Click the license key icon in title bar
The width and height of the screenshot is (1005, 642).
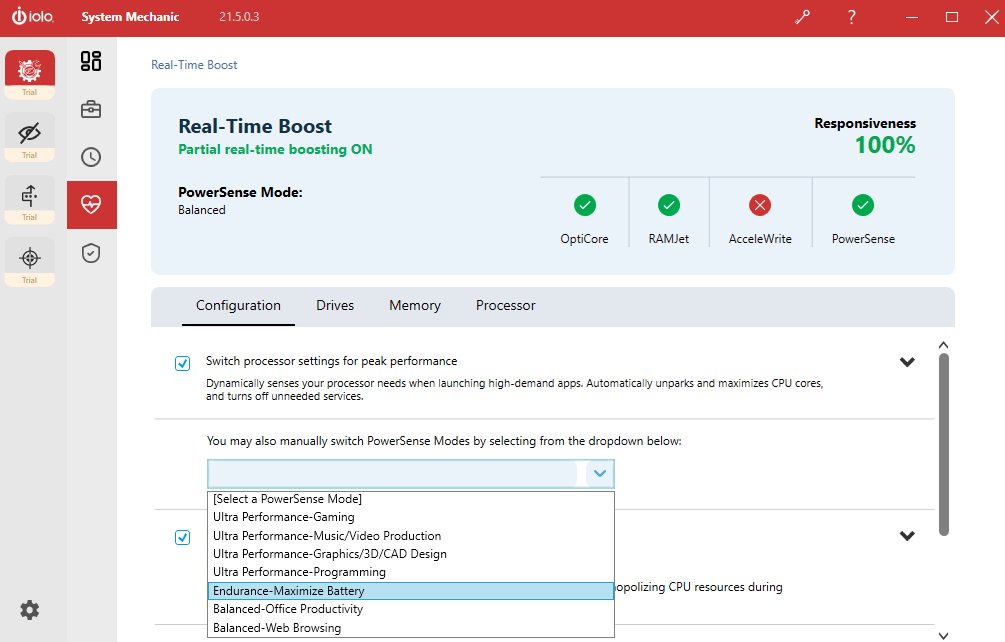click(802, 17)
